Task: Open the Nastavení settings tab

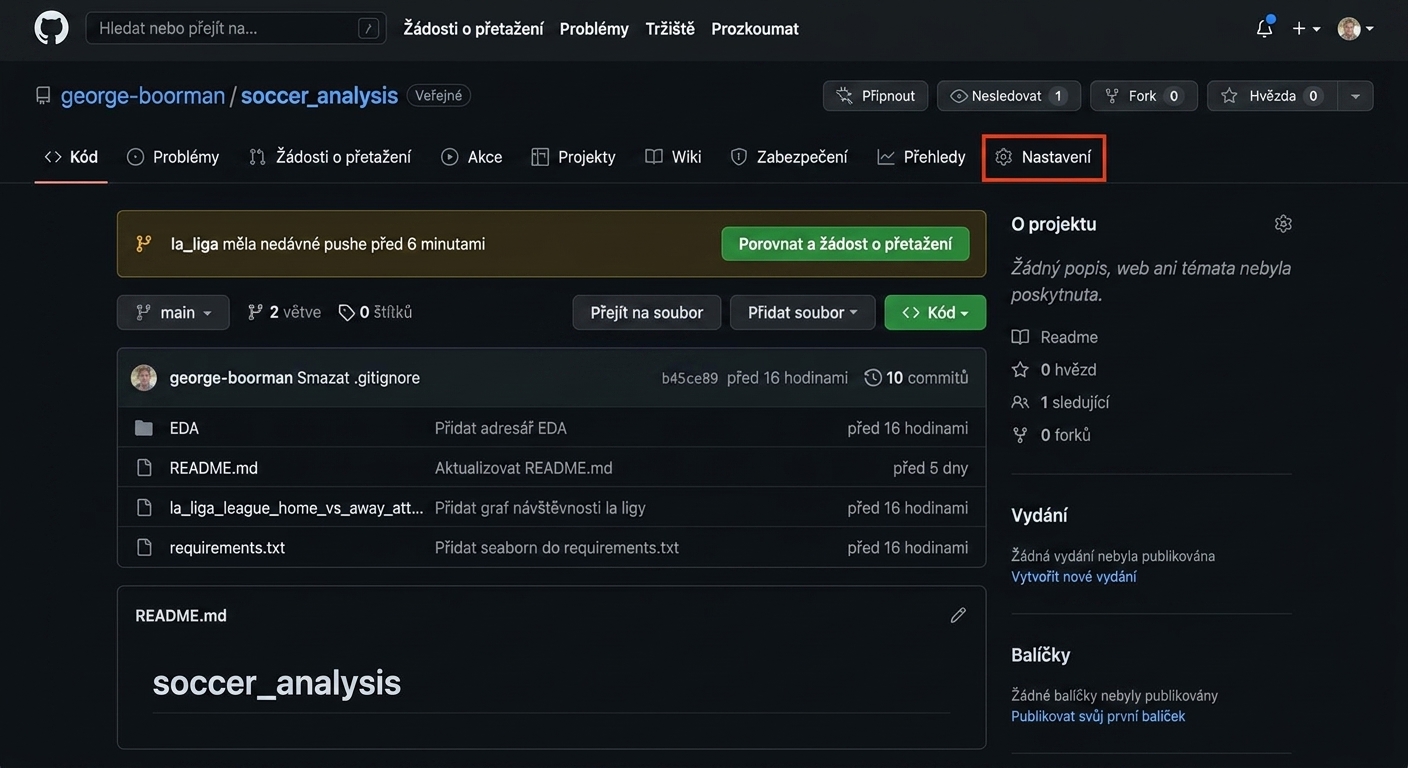Action: 1044,157
